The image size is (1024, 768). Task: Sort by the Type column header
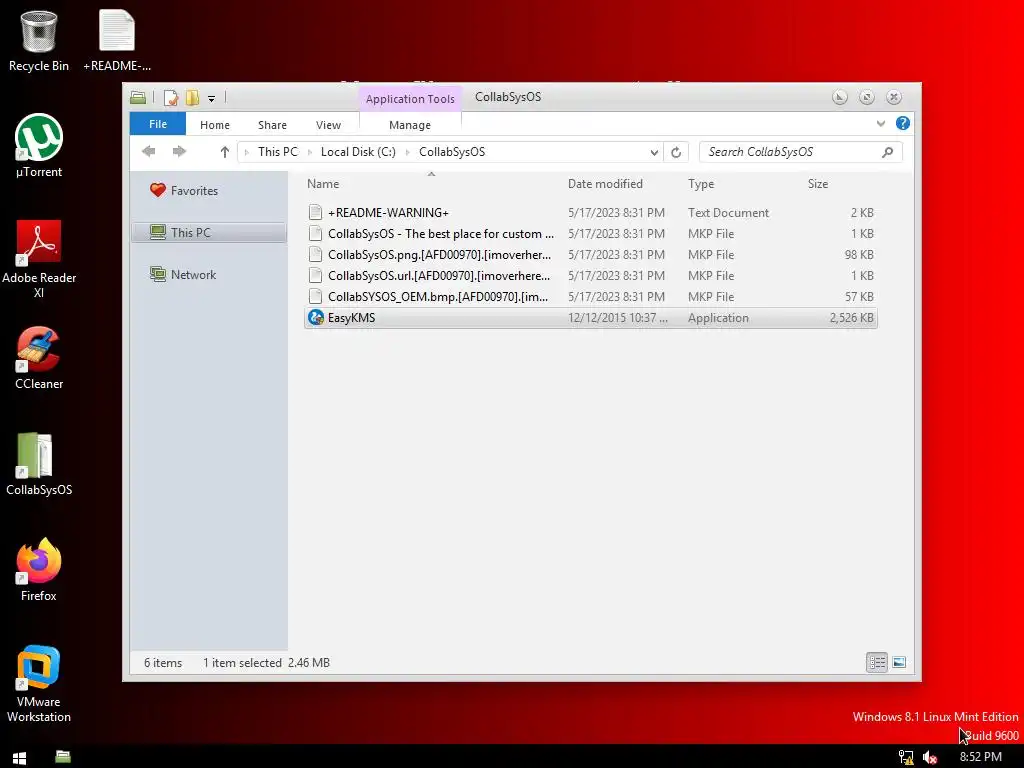point(701,184)
